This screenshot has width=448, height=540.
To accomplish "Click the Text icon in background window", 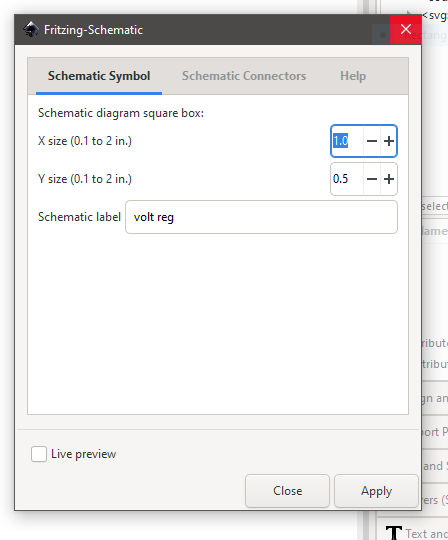I will coord(394,533).
